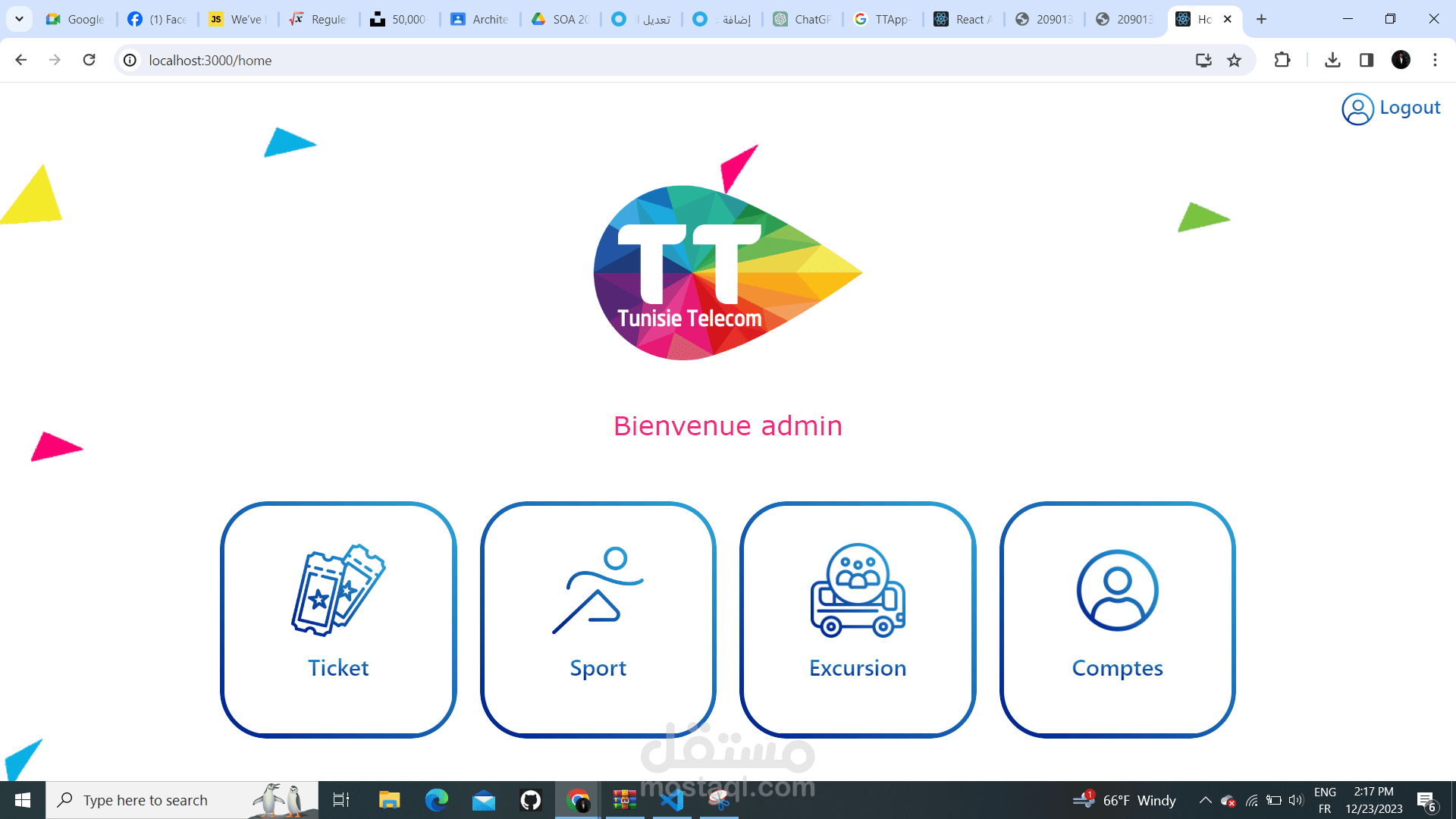Switch to the Regule tab
Screen dimensions: 1456x819
(x=318, y=19)
